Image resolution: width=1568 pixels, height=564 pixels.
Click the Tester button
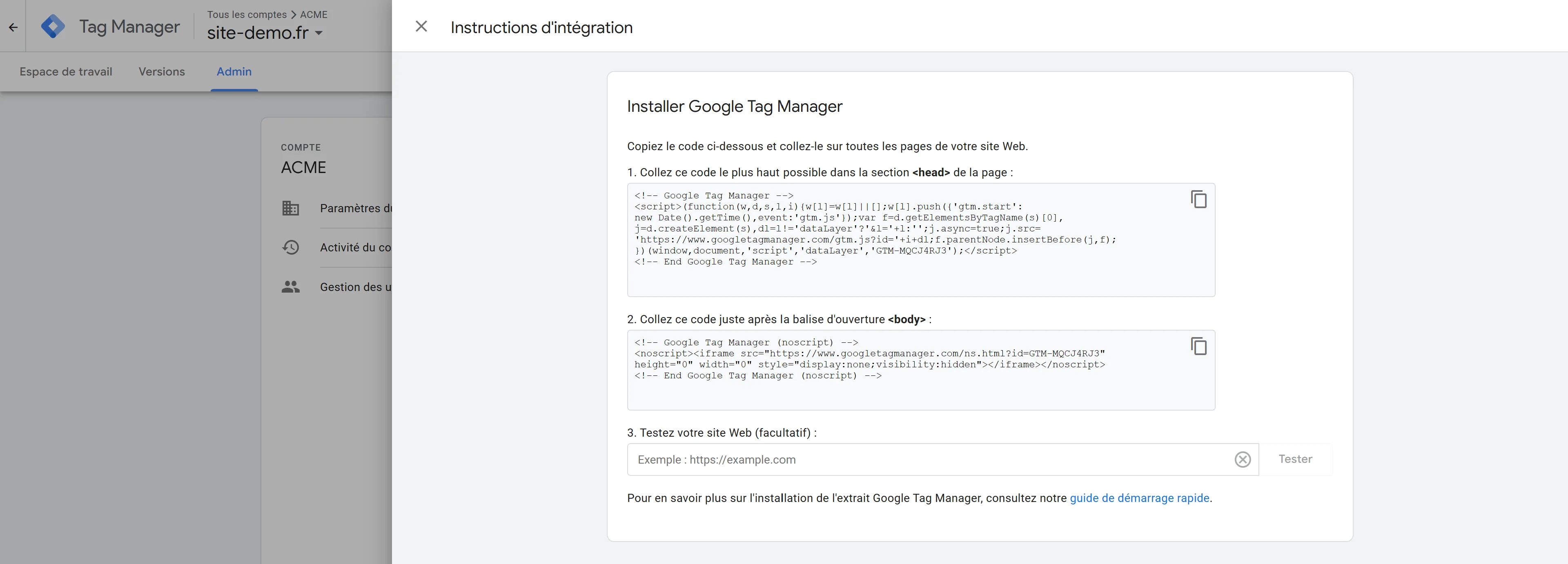tap(1295, 460)
